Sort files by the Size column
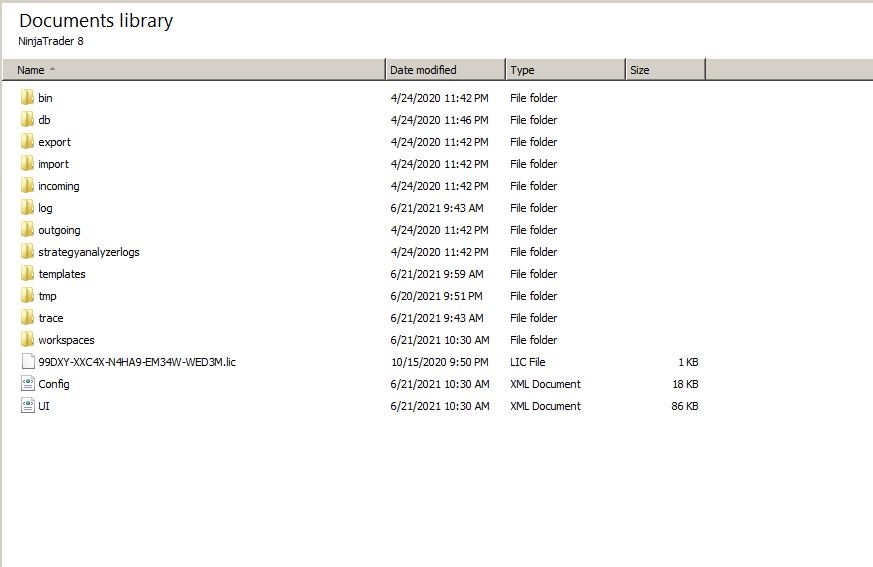The height and width of the screenshot is (567, 873). pos(666,70)
